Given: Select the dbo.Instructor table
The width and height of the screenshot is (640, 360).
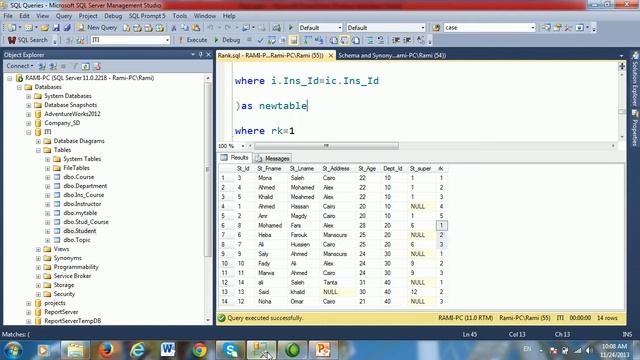Looking at the screenshot, I should [82, 204].
